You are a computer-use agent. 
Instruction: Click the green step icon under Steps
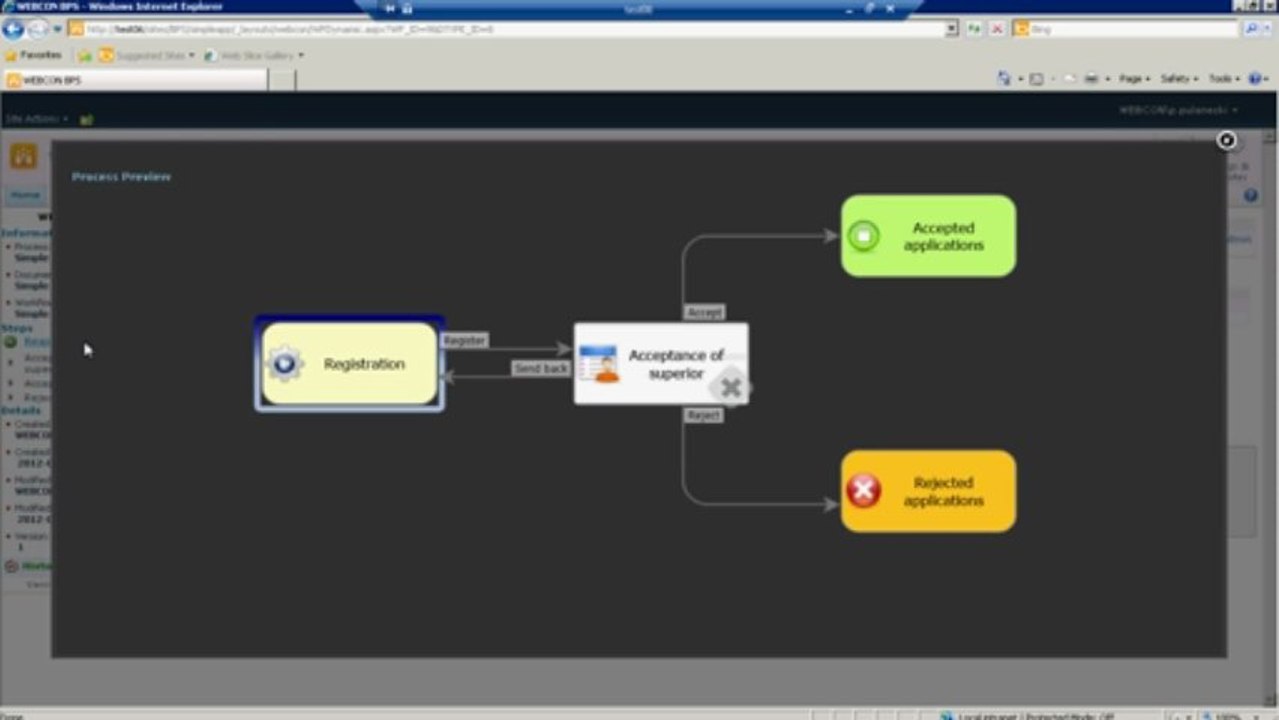click(11, 341)
